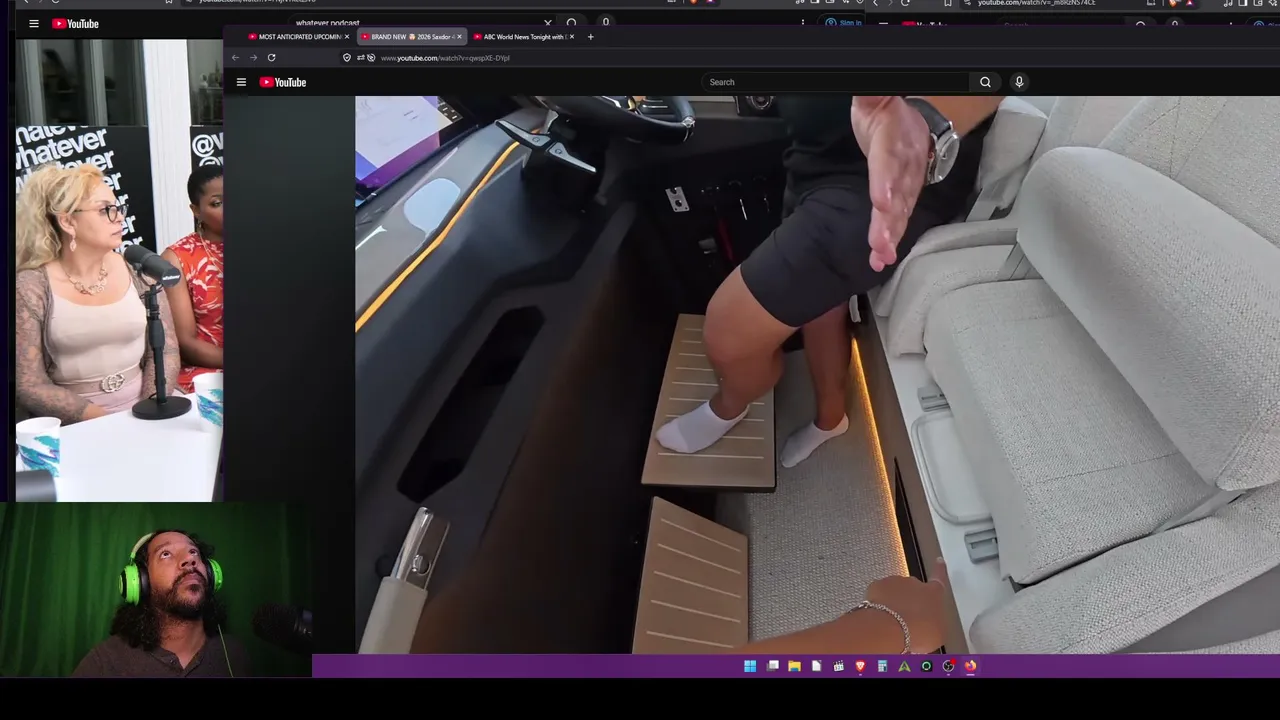Open a new browser tab with plus button
Viewport: 1280px width, 720px height.
(x=590, y=37)
